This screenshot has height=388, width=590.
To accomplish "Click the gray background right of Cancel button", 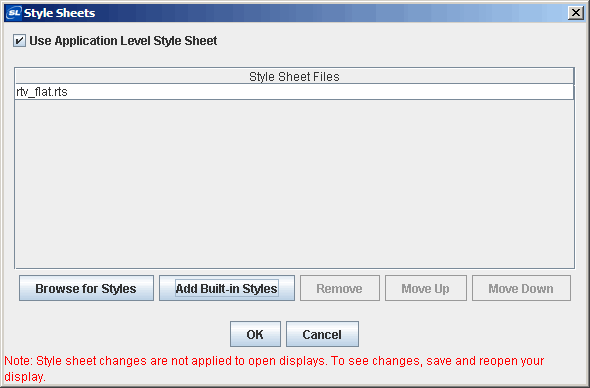I will 470,334.
